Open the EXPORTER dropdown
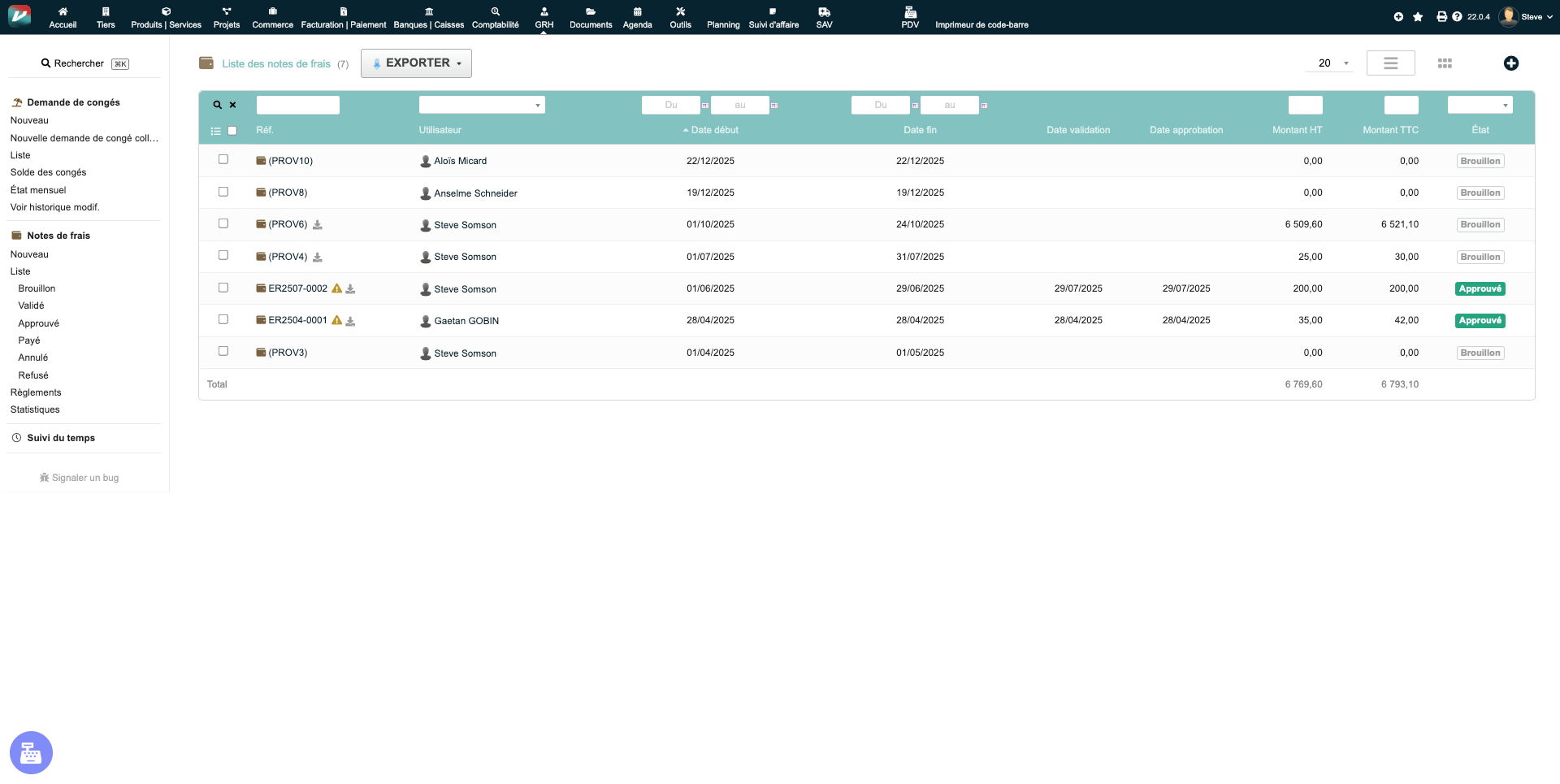1560x784 pixels. 416,63
